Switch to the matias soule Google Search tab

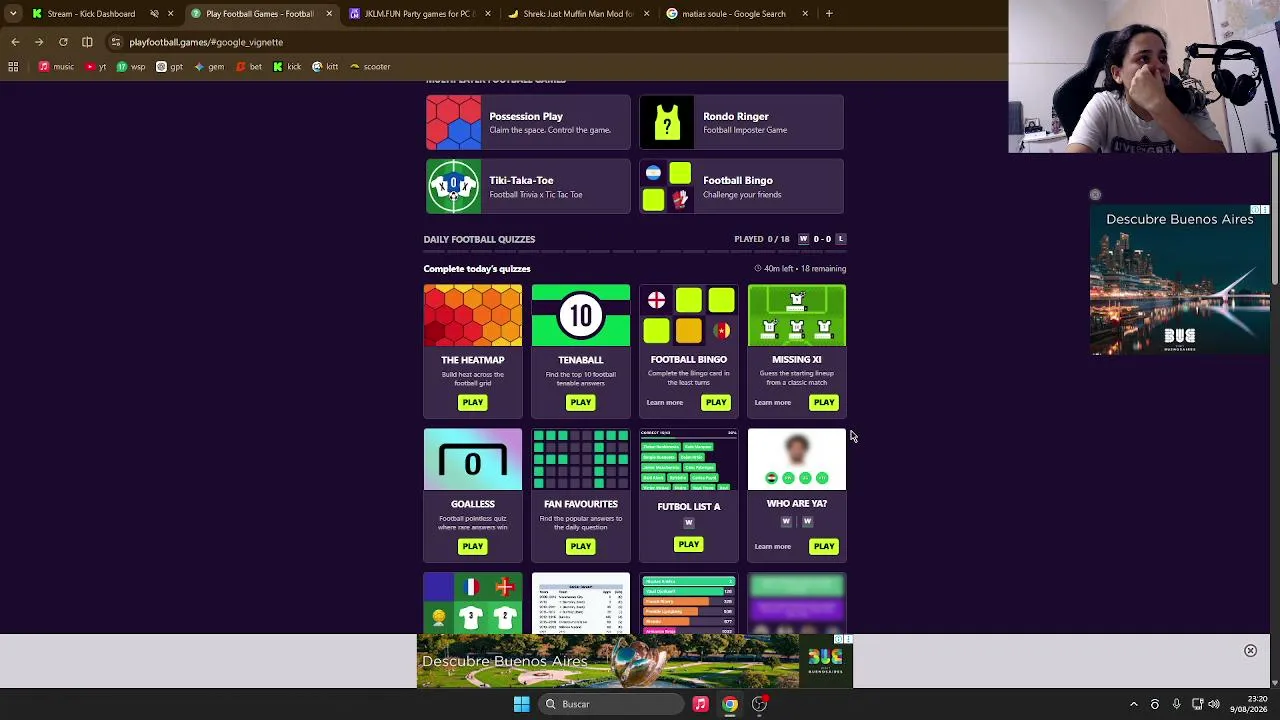733,14
